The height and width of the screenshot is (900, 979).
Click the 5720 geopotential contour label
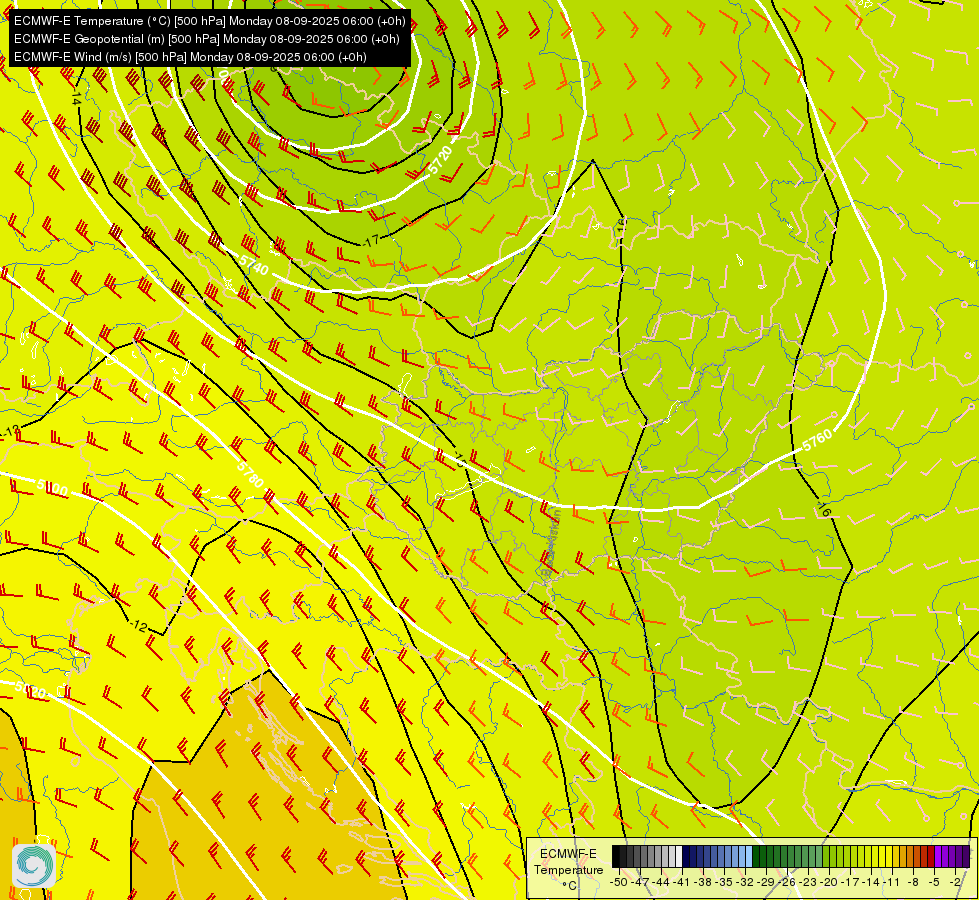tap(440, 160)
